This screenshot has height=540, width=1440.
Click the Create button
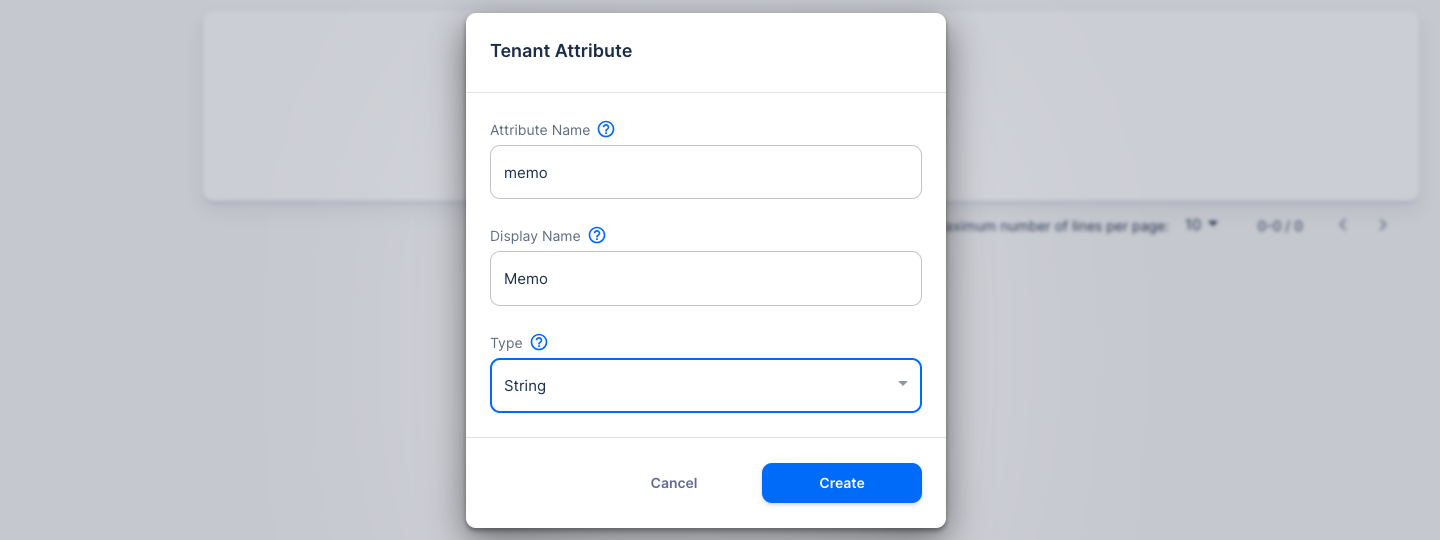point(842,483)
